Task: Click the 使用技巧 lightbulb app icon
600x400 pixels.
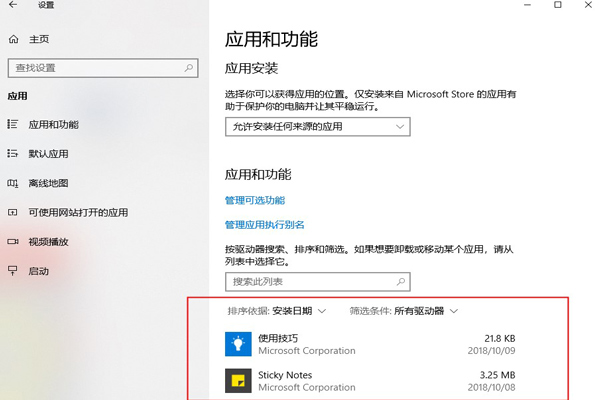Action: tap(238, 344)
